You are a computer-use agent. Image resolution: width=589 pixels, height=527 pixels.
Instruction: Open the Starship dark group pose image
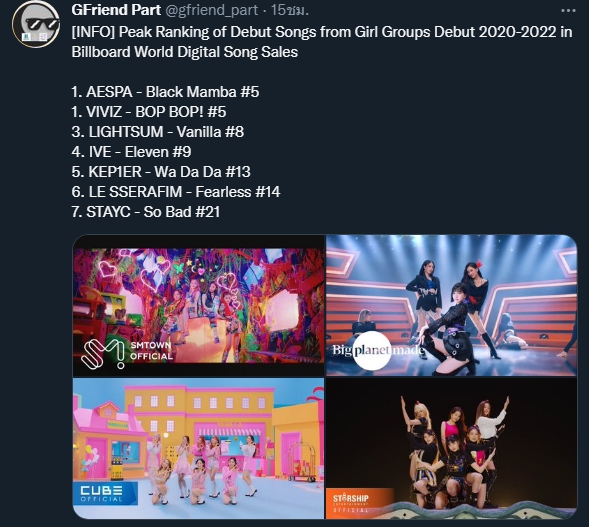coord(451,448)
